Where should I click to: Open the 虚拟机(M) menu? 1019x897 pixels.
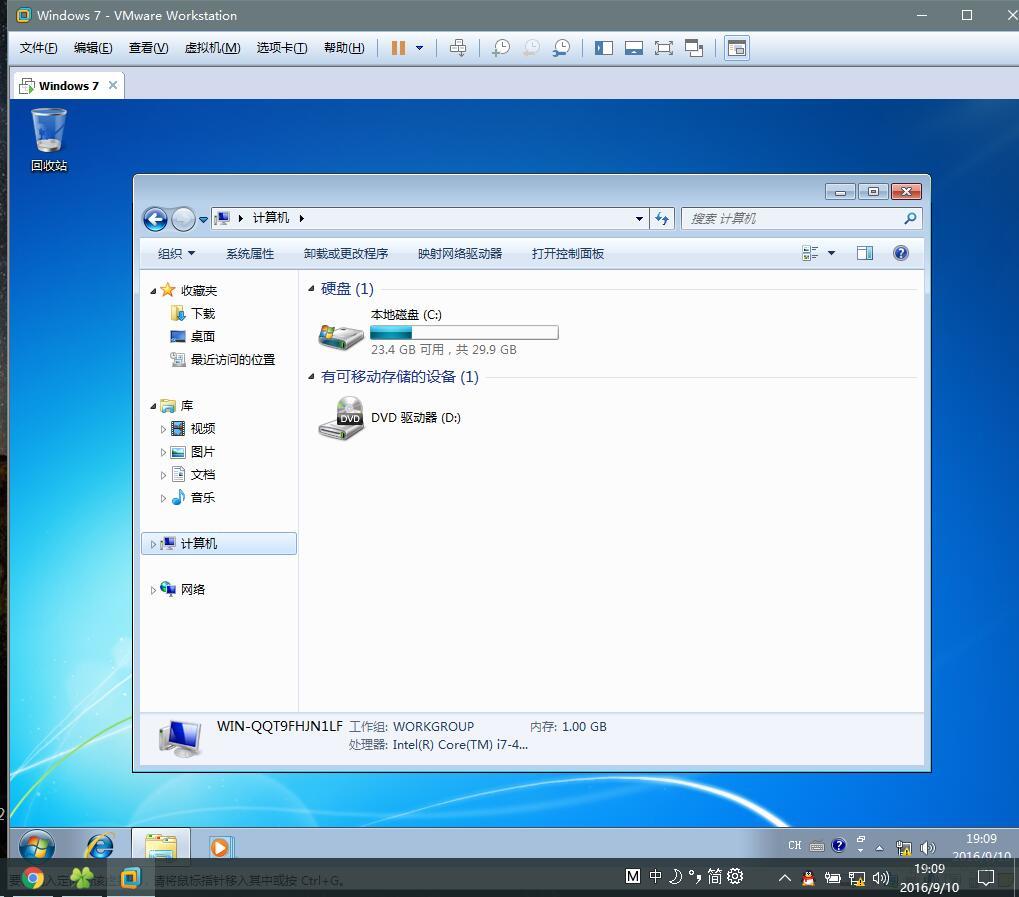point(212,48)
